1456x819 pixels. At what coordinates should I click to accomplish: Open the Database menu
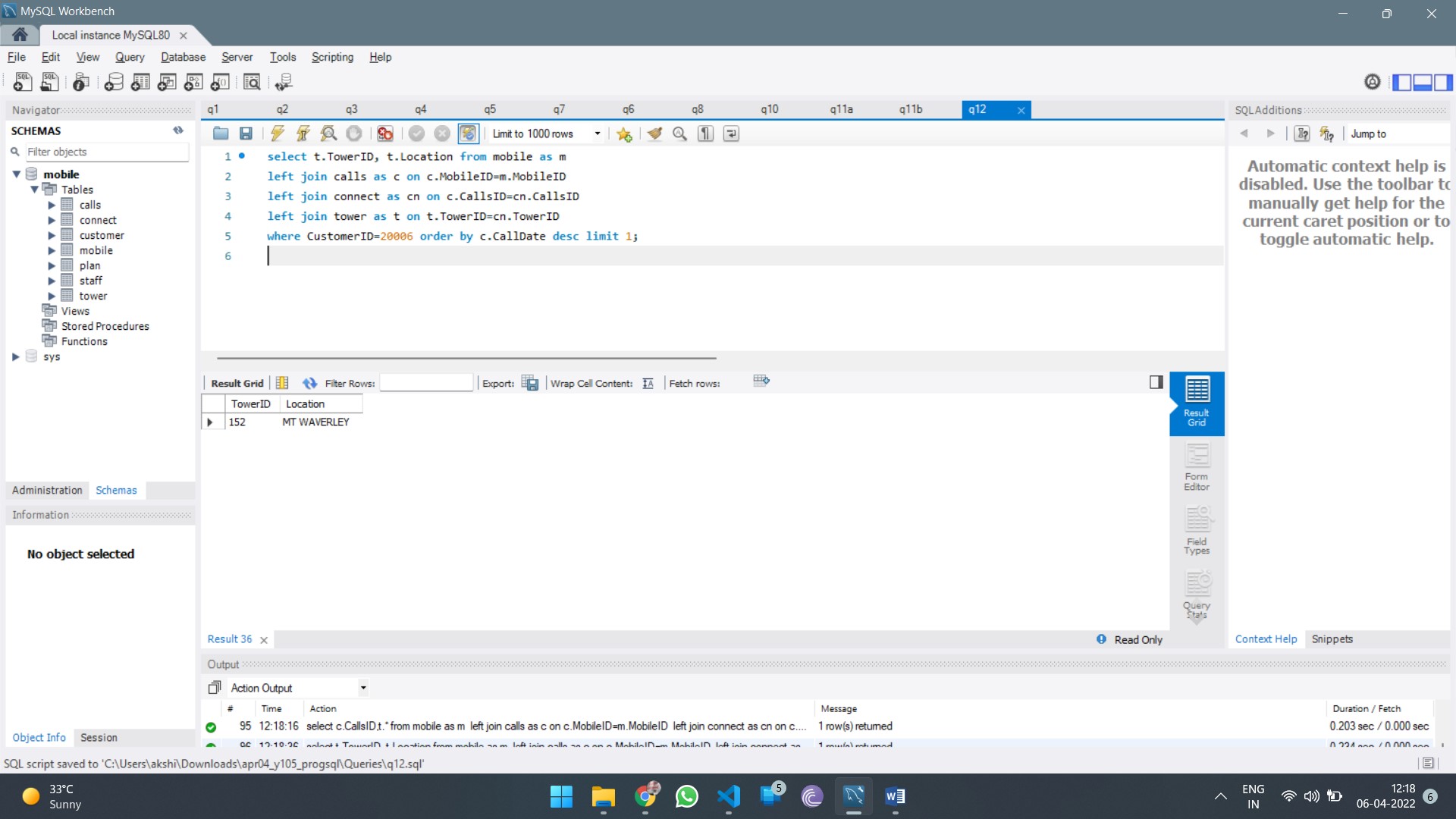pyautogui.click(x=183, y=57)
